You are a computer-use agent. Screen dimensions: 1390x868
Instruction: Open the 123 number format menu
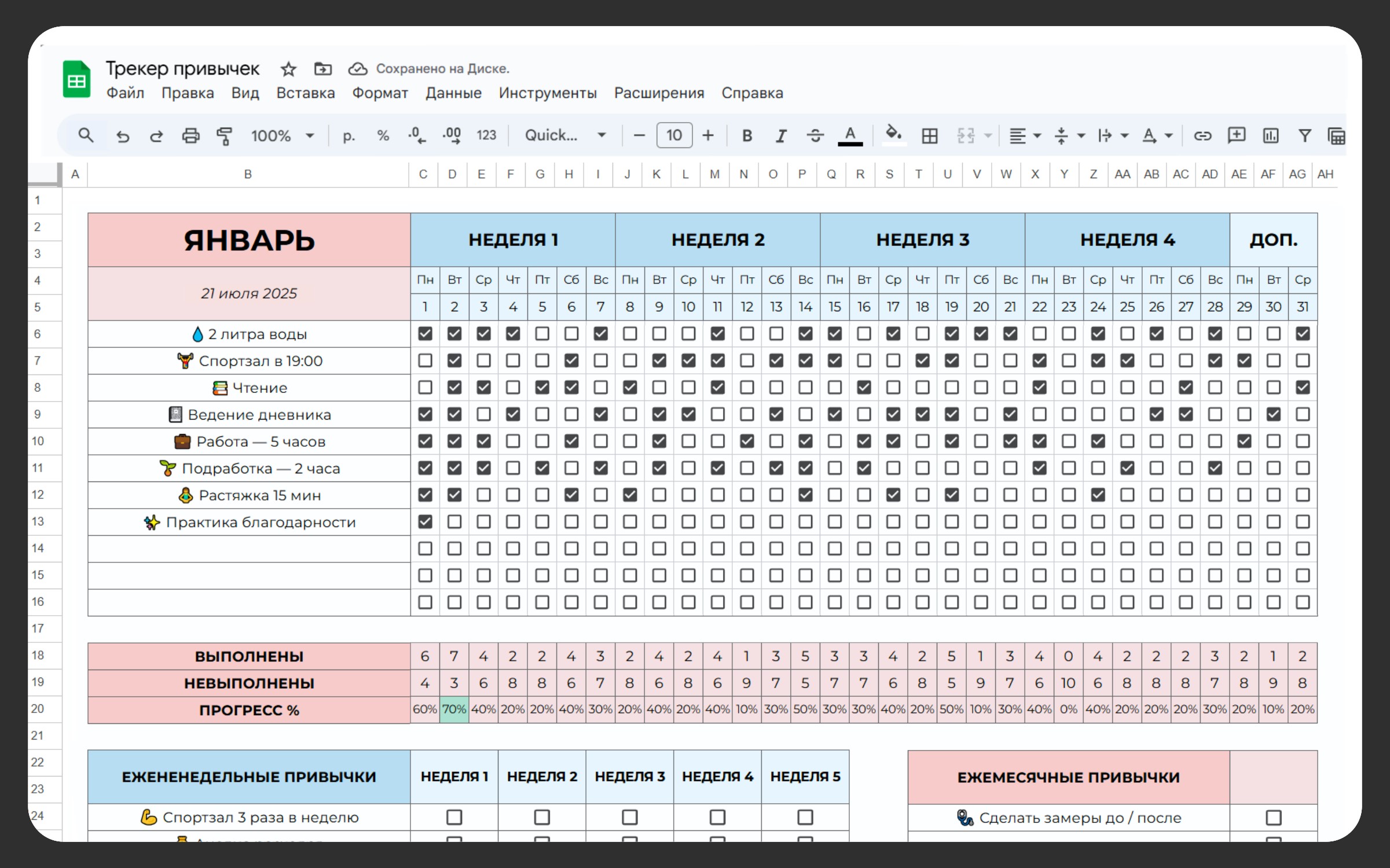click(486, 136)
